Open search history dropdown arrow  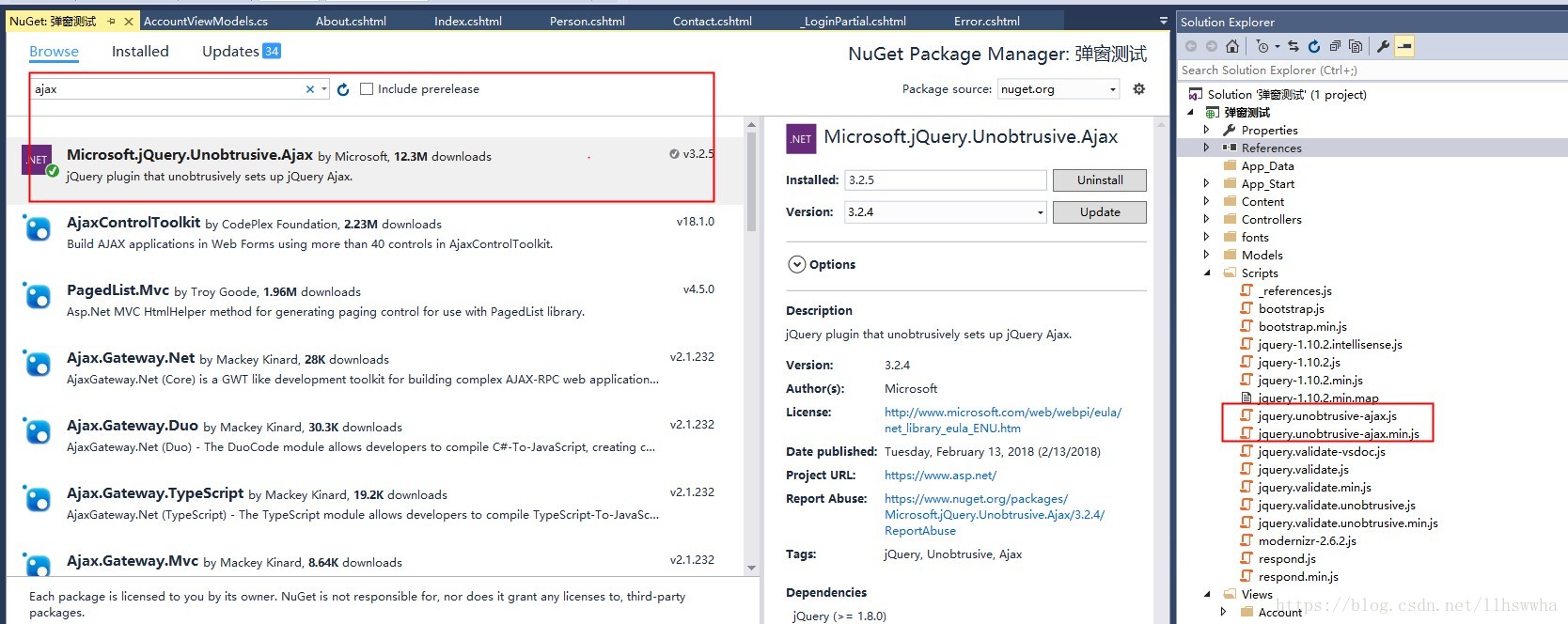pos(324,89)
